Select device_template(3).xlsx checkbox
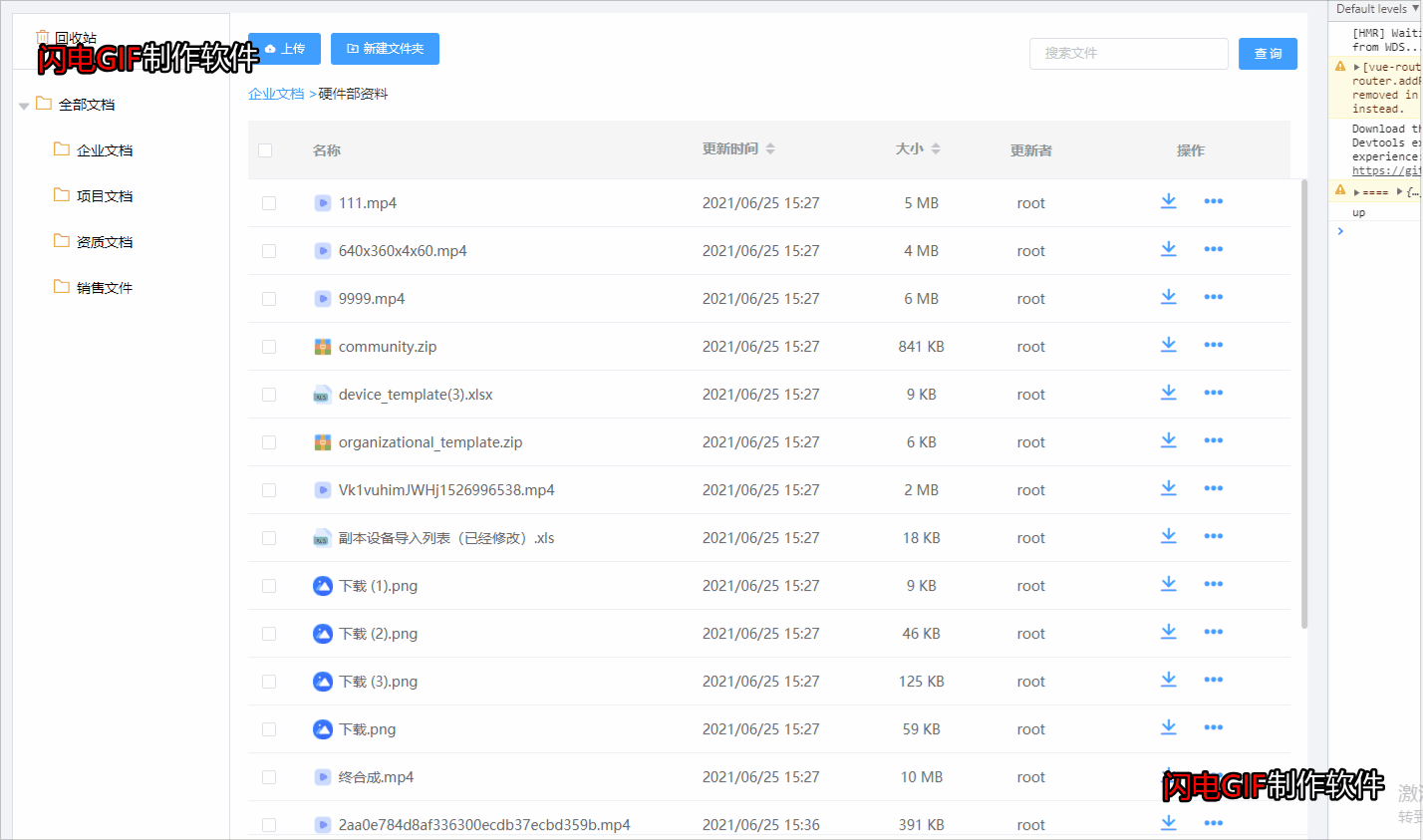 pos(269,395)
